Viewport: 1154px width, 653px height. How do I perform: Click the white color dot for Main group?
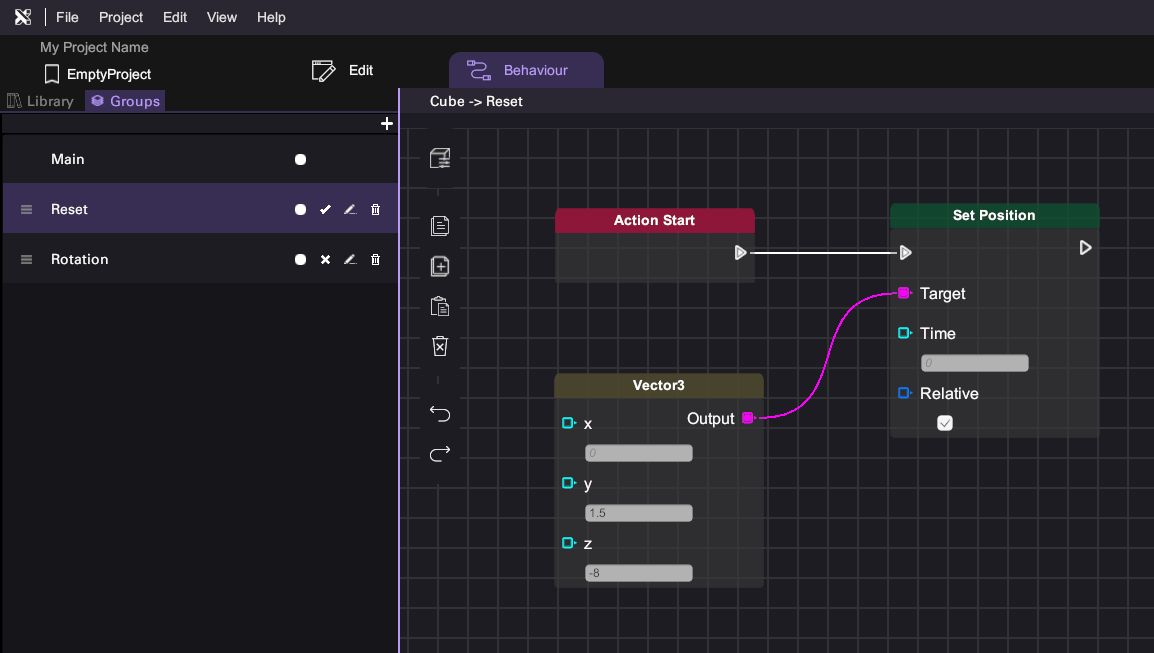(300, 160)
